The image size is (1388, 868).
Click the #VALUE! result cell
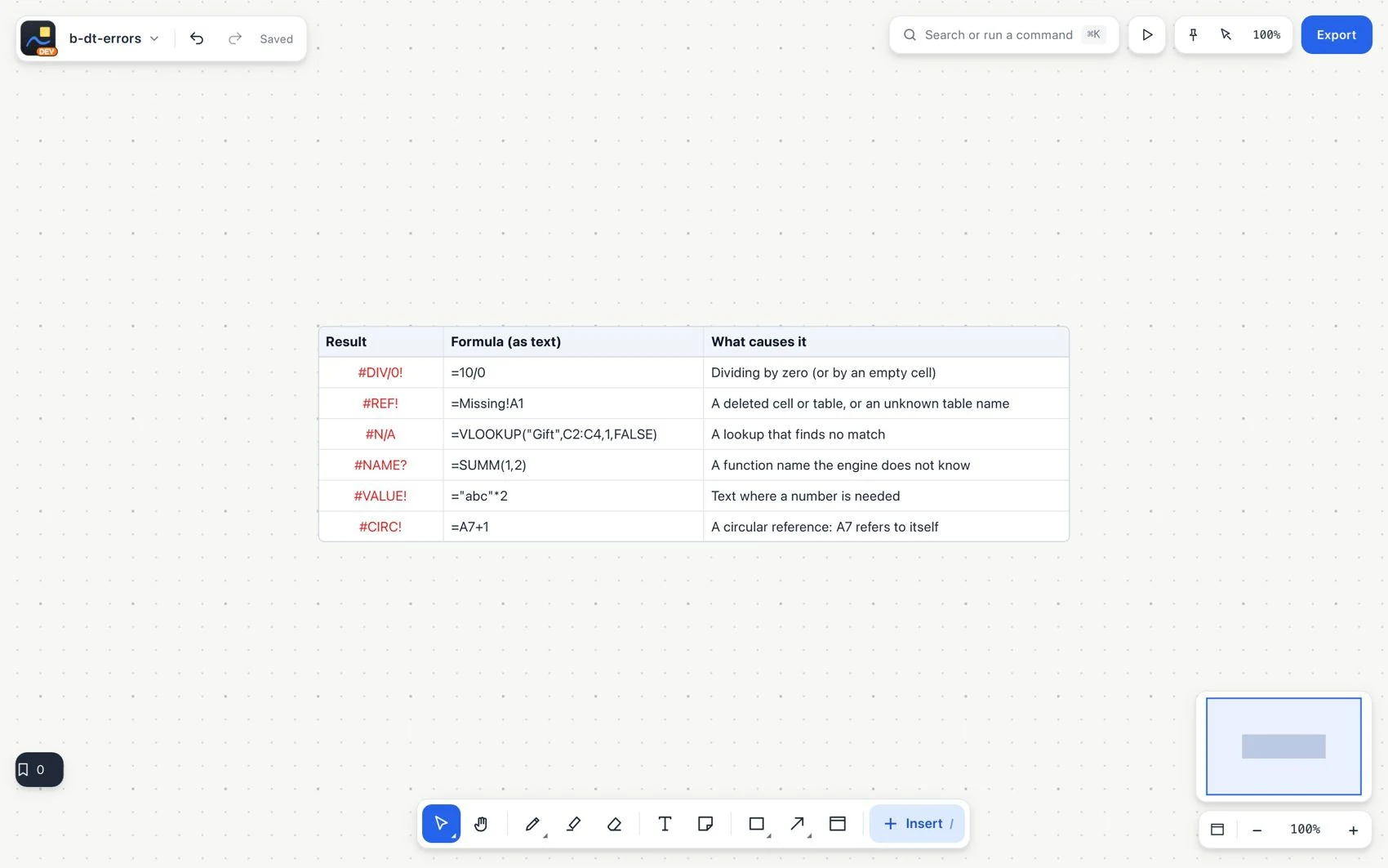click(381, 496)
